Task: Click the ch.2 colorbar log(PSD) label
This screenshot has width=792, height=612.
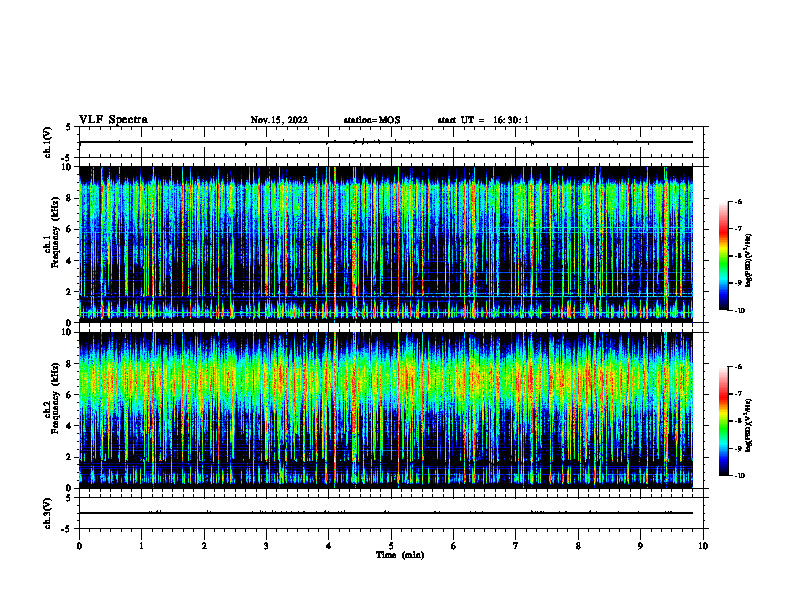Action: pos(748,425)
